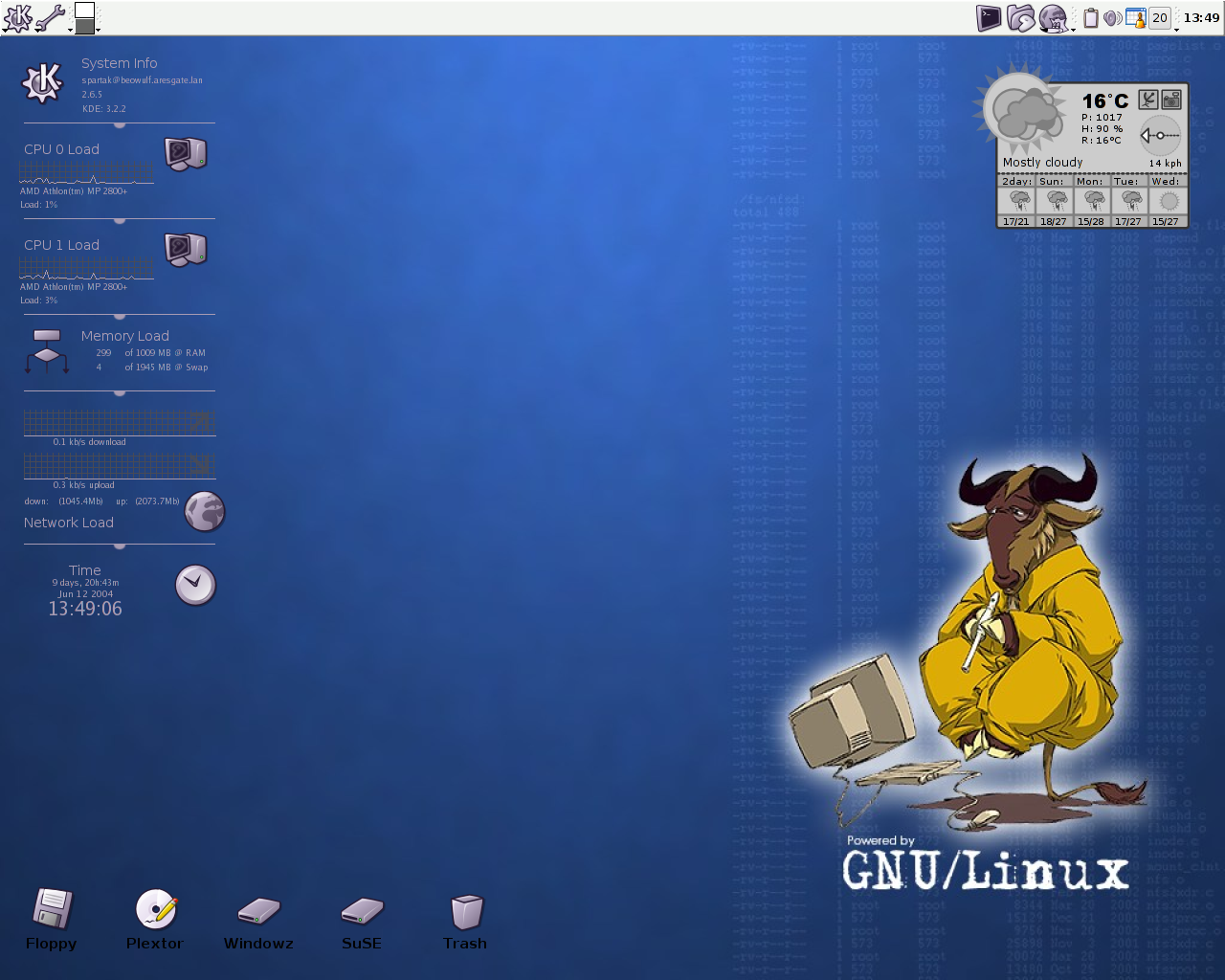Screen dimensions: 1225x980
Task: Switch to the white desktop in the pager
Action: coord(84,10)
